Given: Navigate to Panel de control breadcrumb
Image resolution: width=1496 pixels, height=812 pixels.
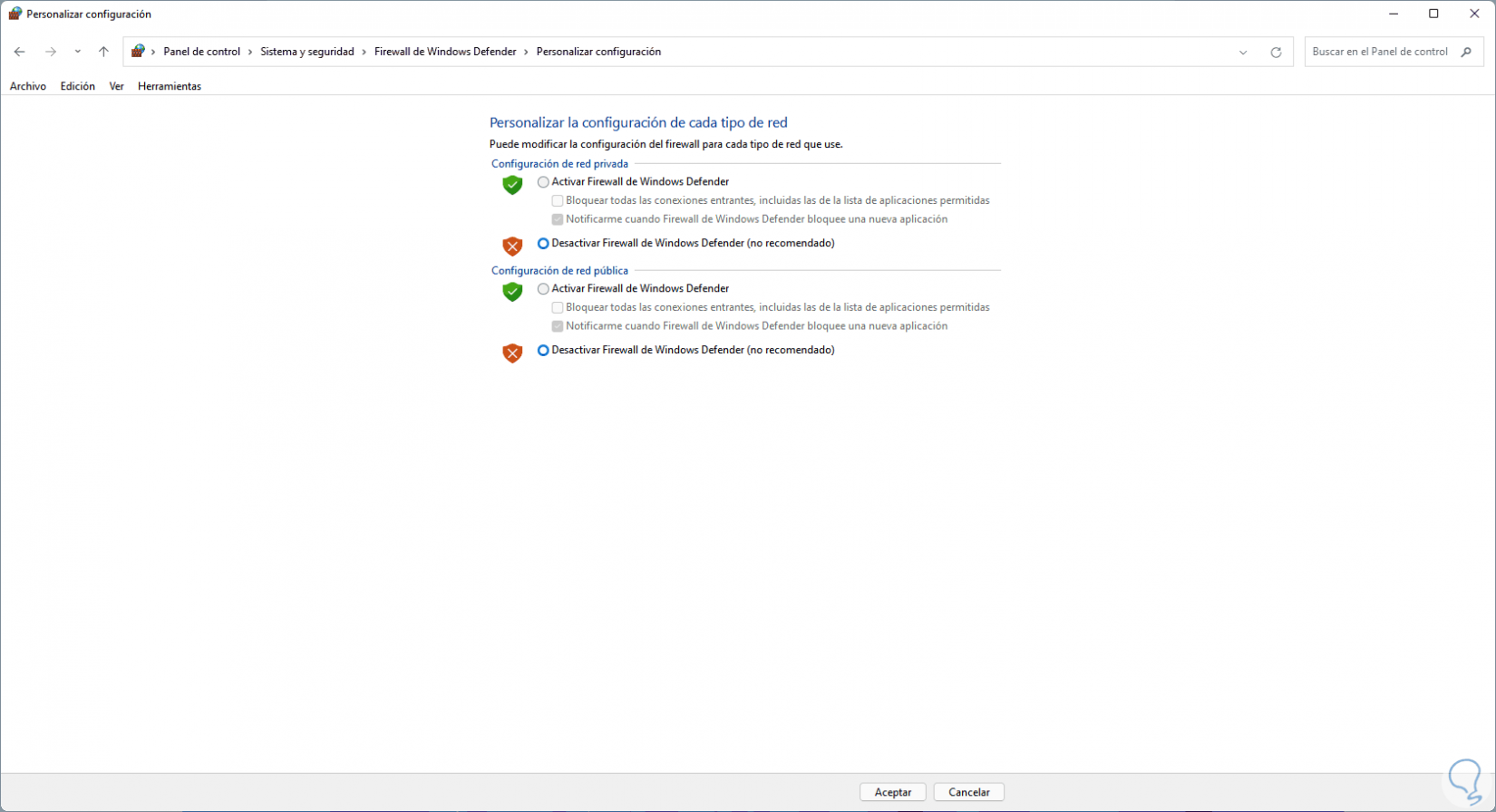Looking at the screenshot, I should [x=202, y=52].
